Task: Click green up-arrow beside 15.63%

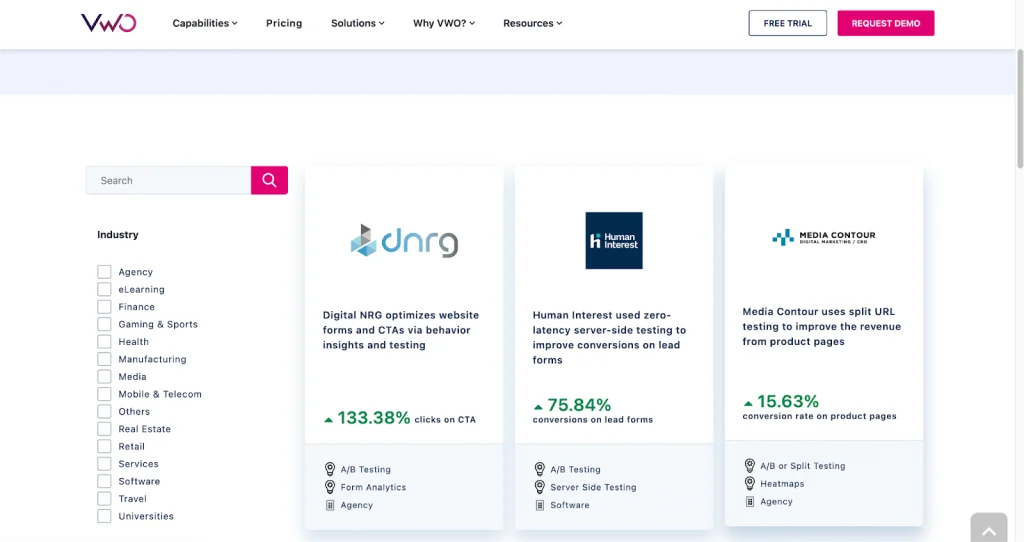Action: tap(748, 403)
